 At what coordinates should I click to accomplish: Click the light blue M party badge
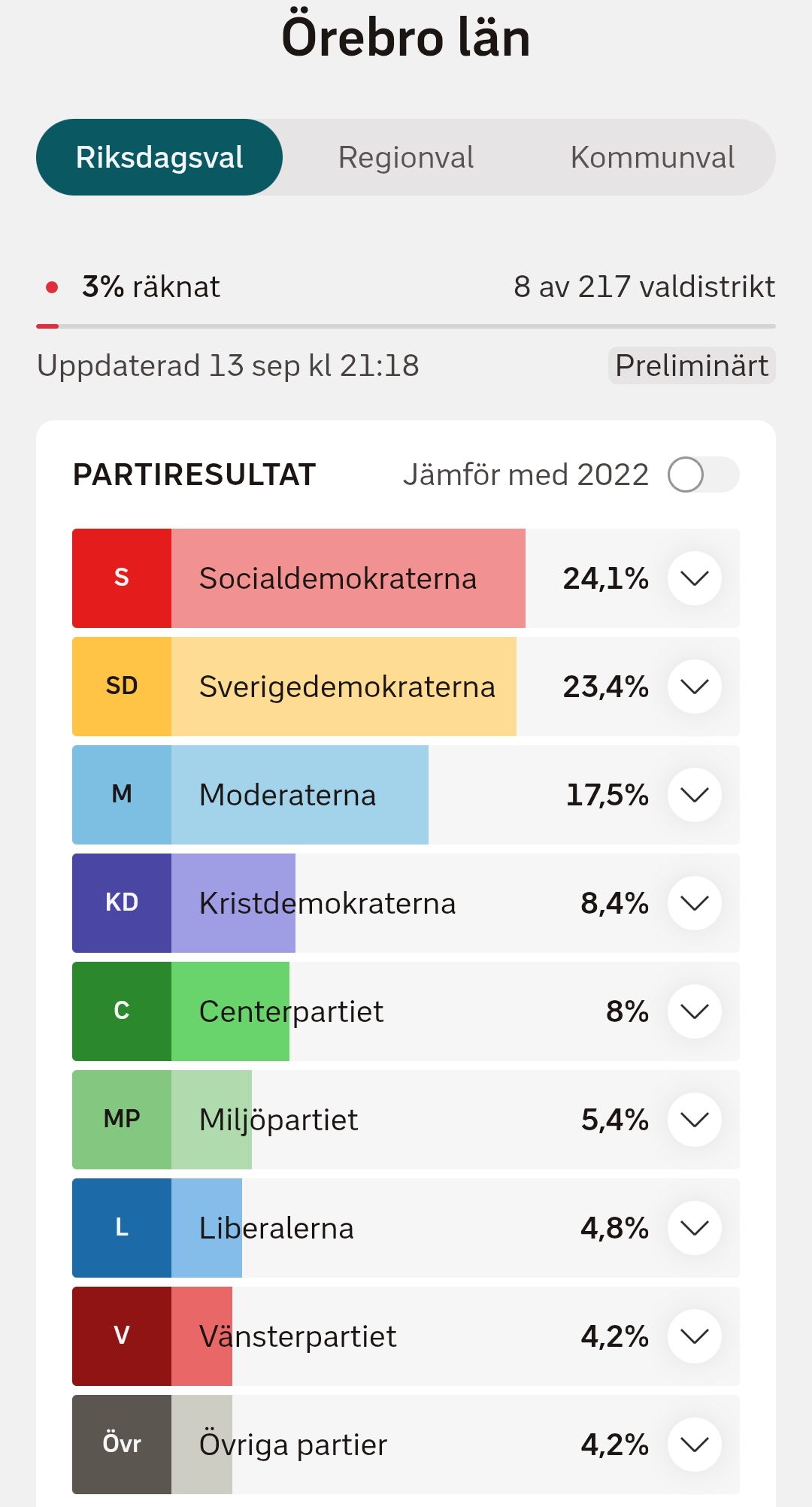122,795
